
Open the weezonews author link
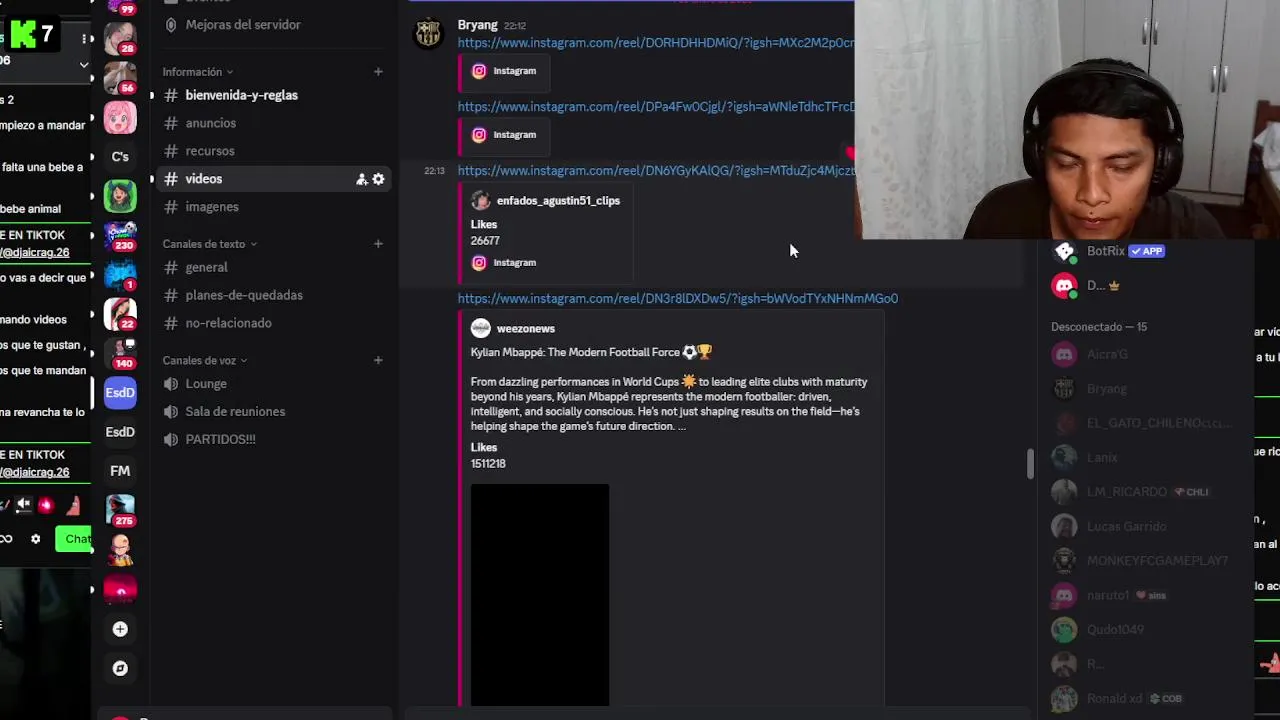[525, 328]
